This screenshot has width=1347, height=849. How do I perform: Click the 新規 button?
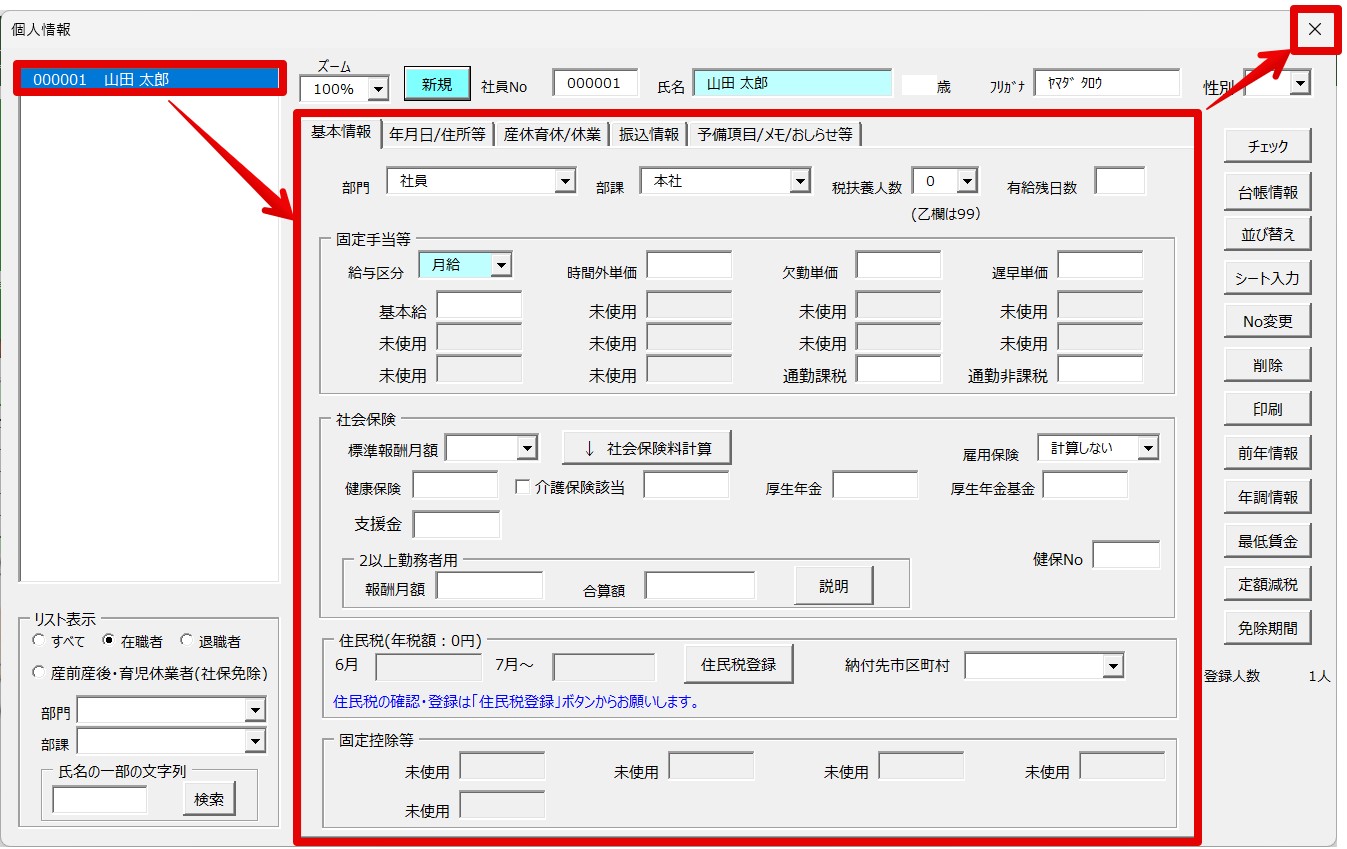pyautogui.click(x=437, y=85)
